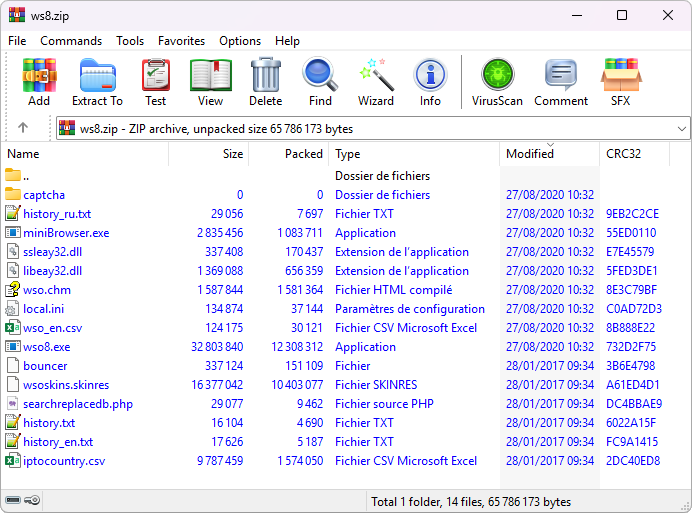This screenshot has height=513, width=692.
Task: Open the Favorites menu
Action: coord(181,41)
